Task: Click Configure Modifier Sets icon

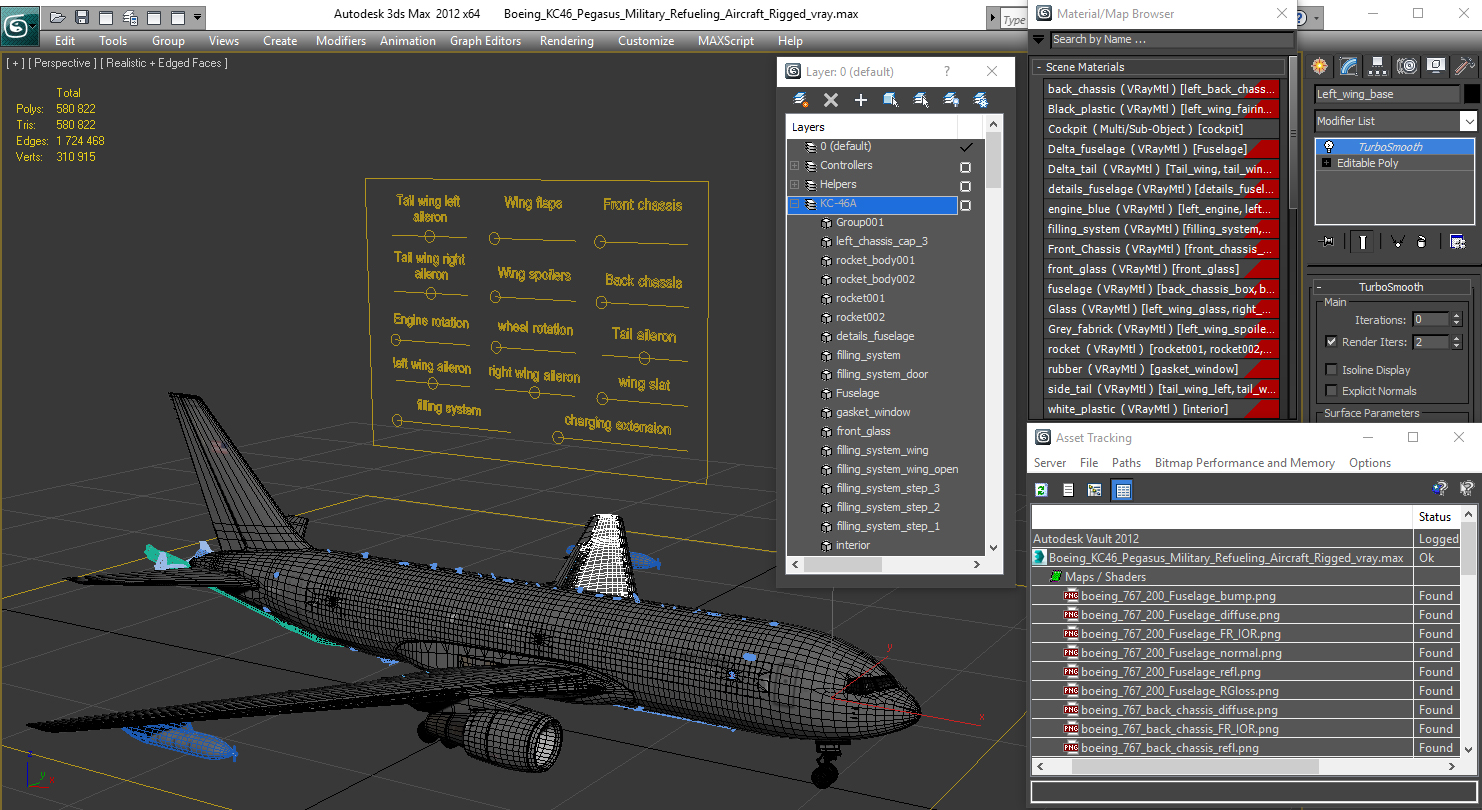Action: point(1457,241)
